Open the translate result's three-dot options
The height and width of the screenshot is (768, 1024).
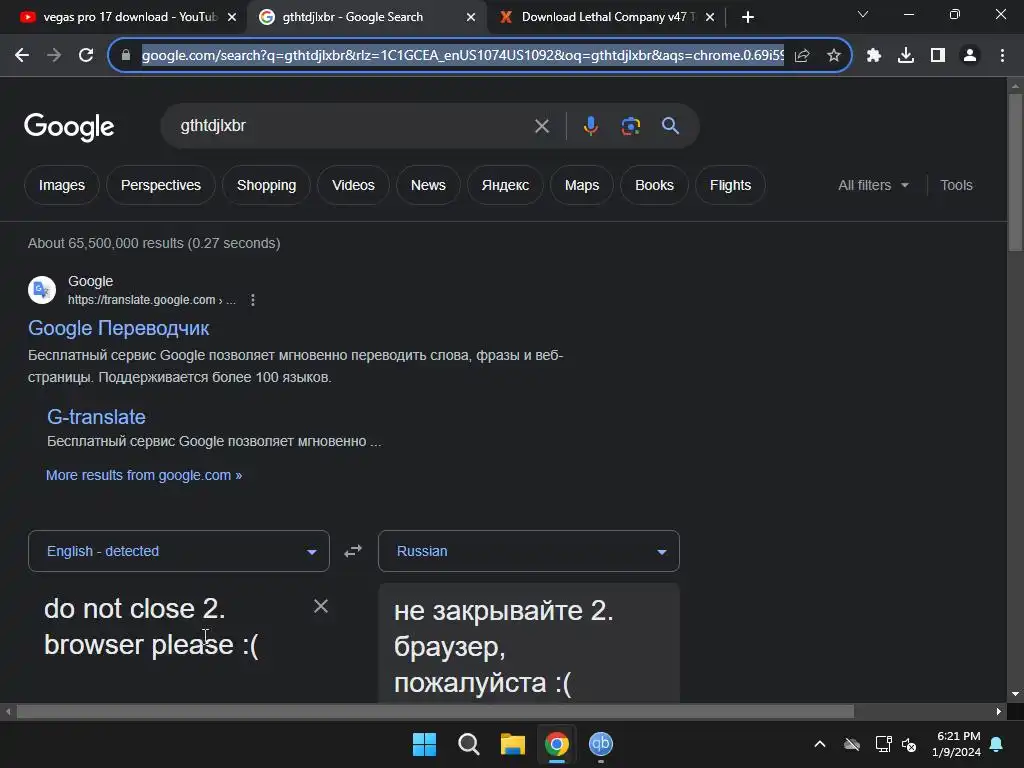pos(253,300)
